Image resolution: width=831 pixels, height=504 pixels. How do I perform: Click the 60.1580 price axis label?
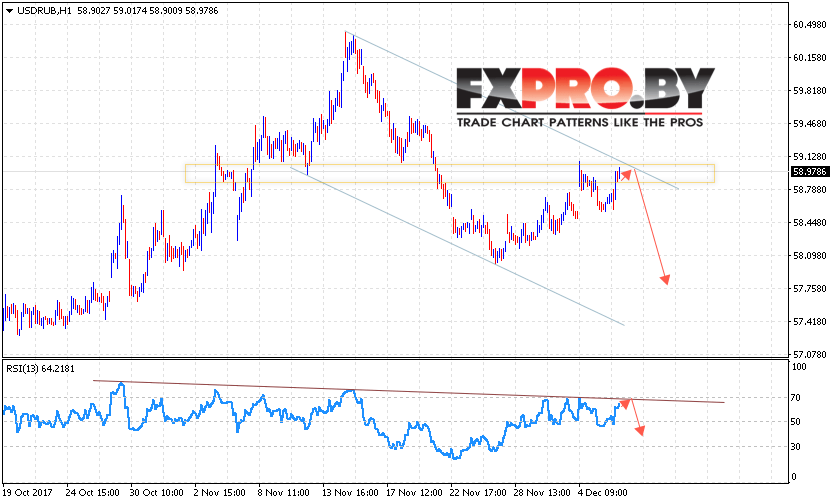(810, 58)
